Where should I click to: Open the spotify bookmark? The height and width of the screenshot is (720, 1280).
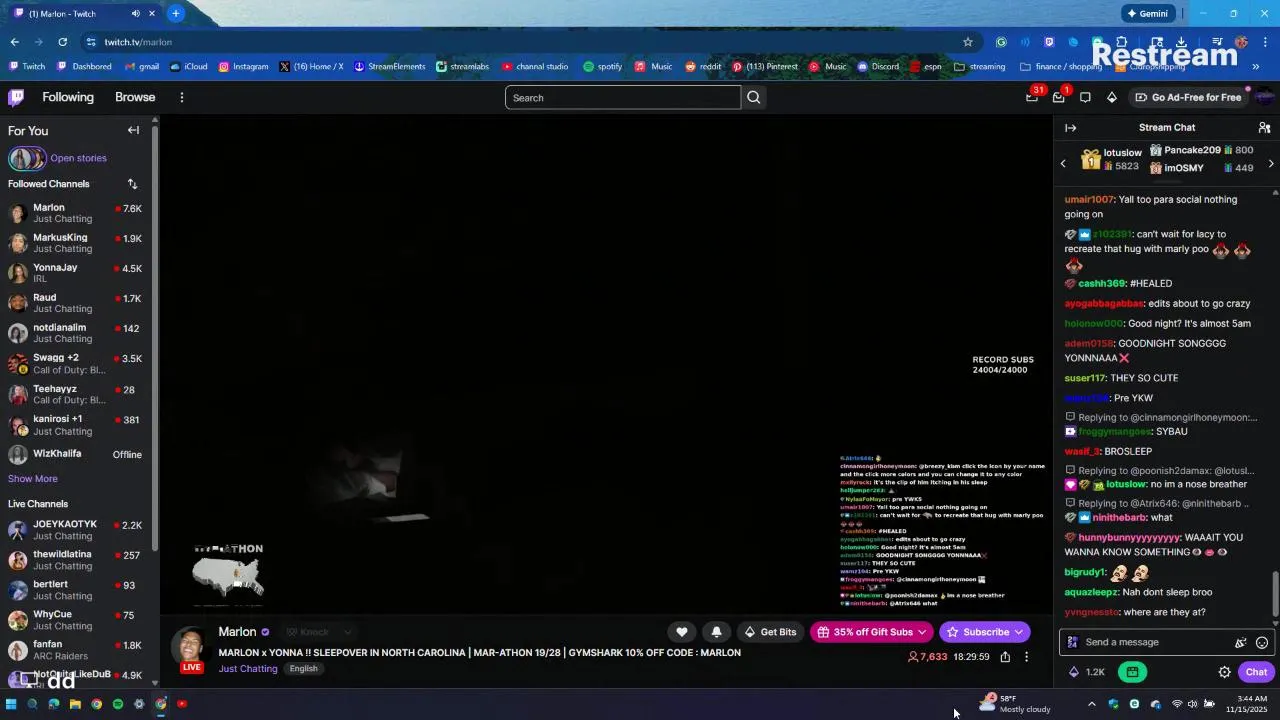pos(602,67)
